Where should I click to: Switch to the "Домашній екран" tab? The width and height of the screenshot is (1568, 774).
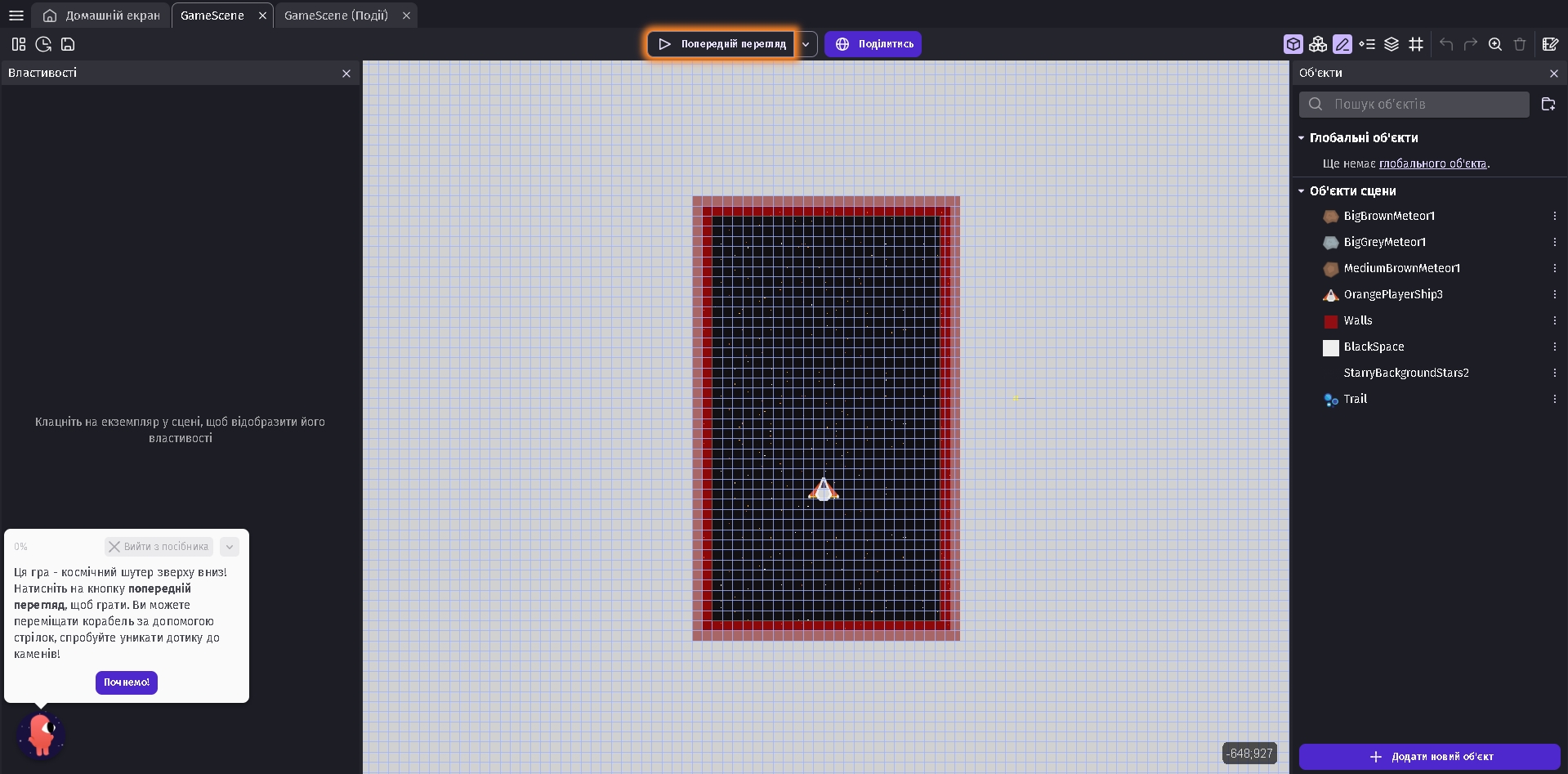point(103,16)
